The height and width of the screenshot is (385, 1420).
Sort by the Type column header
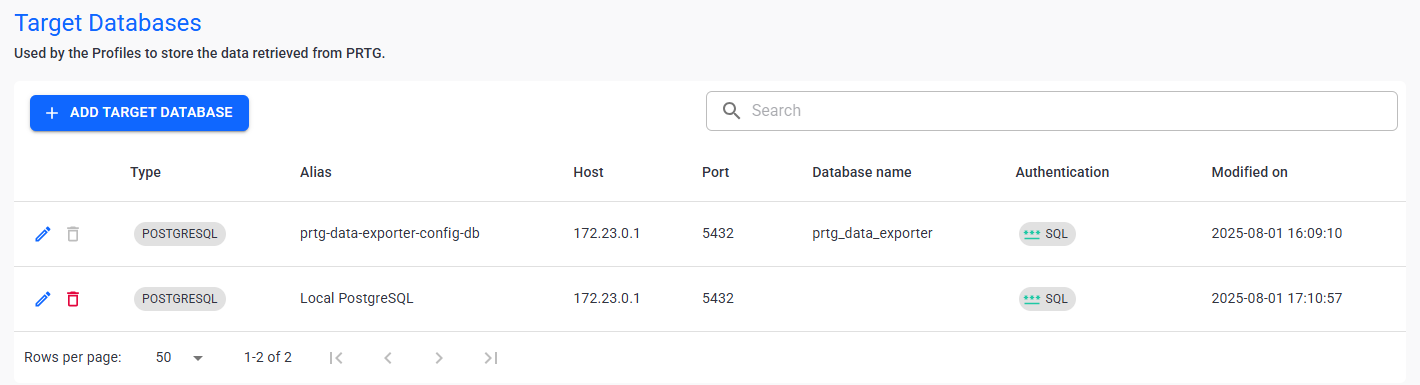point(145,172)
